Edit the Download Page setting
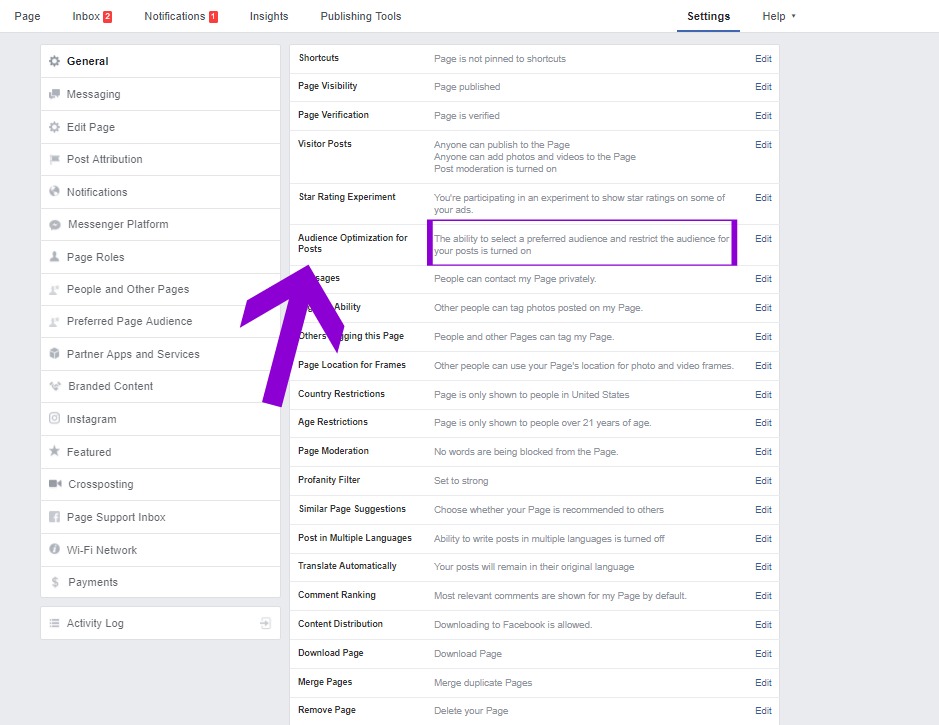Image resolution: width=939 pixels, height=725 pixels. coord(763,654)
